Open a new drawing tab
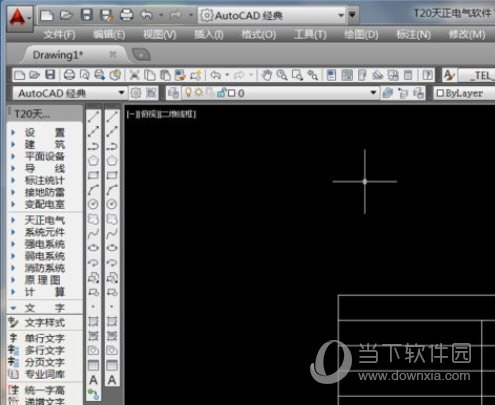 click(141, 55)
